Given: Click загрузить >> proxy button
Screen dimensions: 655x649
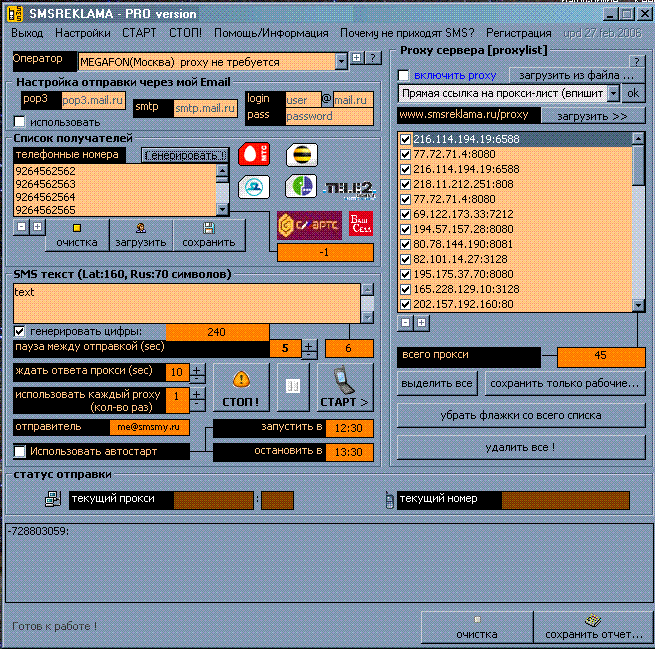Looking at the screenshot, I should tap(592, 117).
